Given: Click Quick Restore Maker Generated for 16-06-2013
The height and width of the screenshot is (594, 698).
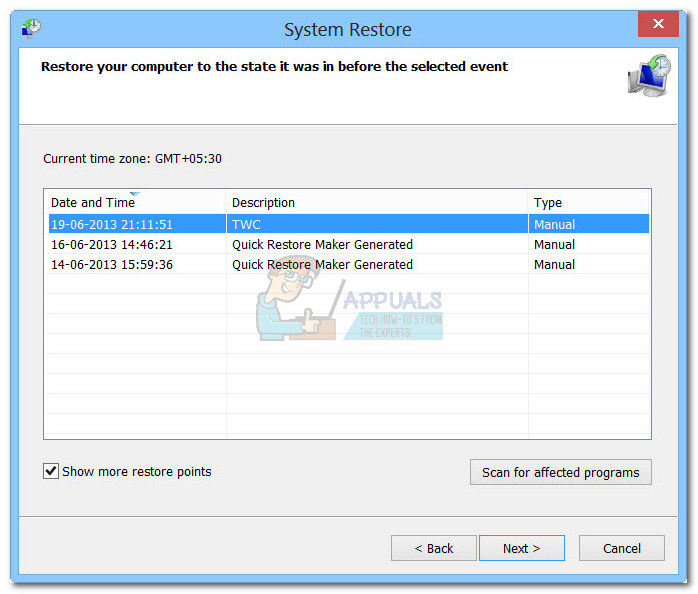Looking at the screenshot, I should tap(322, 244).
